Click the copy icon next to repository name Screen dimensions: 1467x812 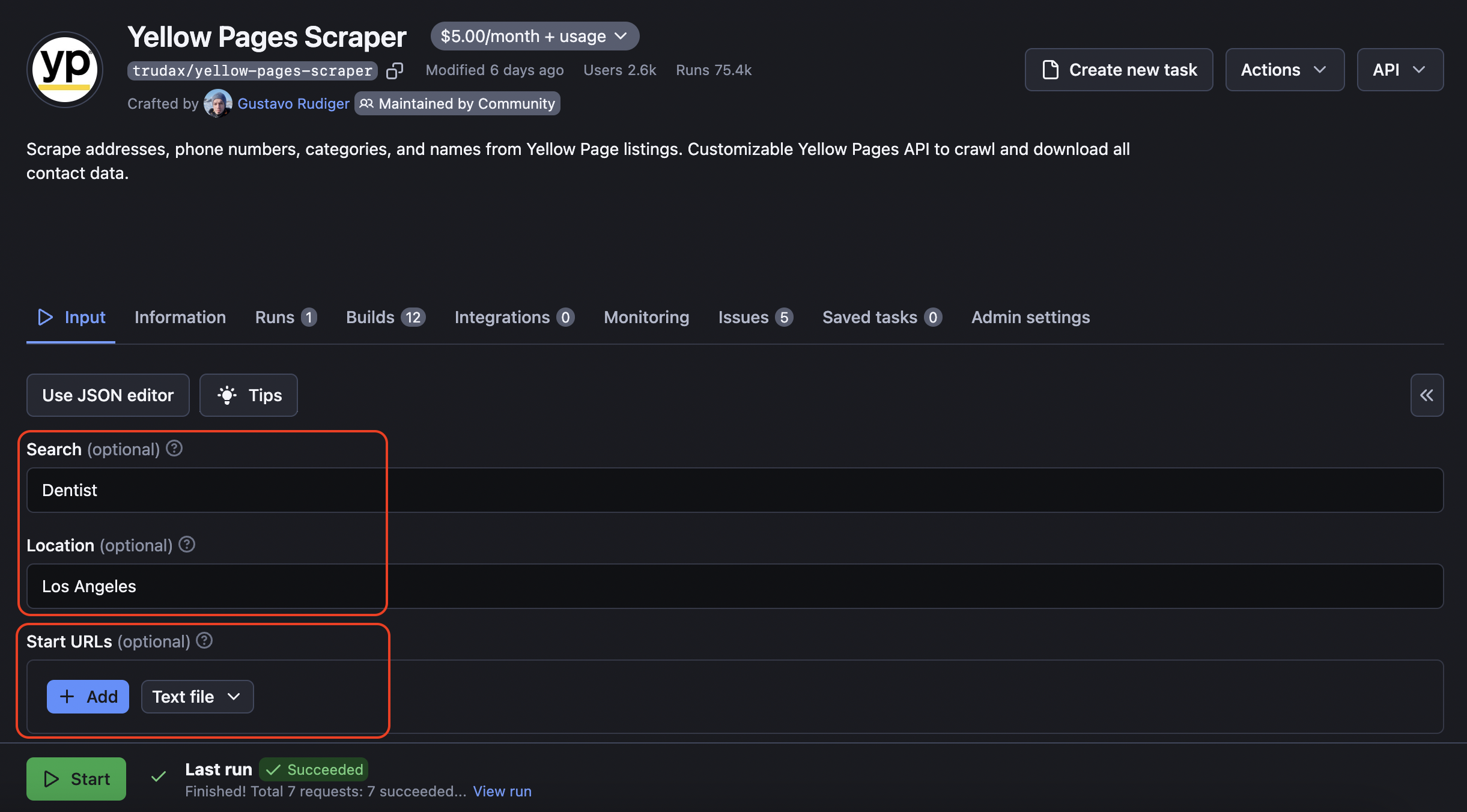click(x=394, y=70)
